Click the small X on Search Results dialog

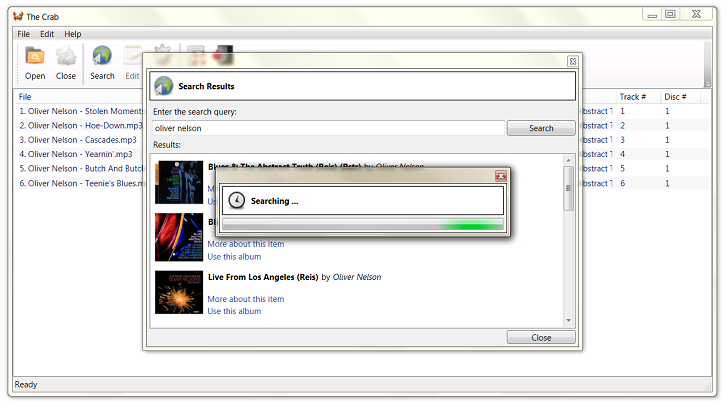(572, 61)
